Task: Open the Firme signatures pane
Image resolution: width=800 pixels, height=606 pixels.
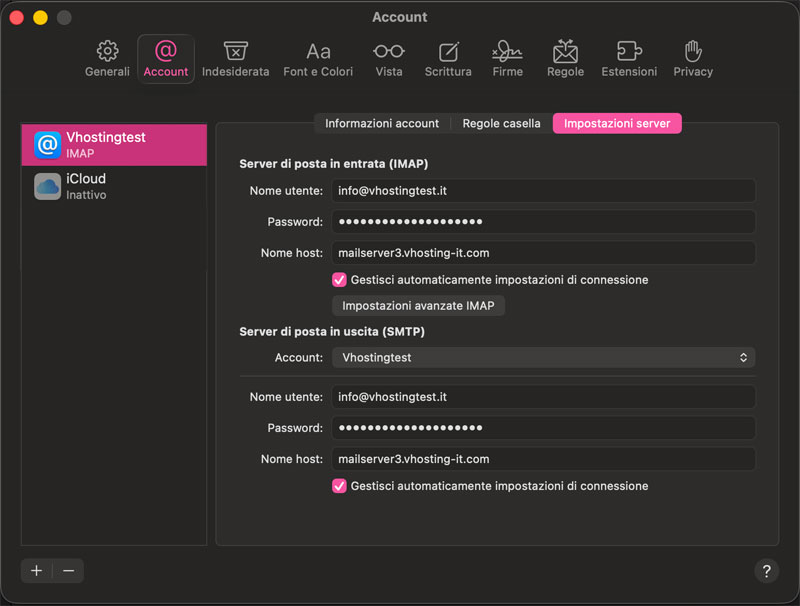Action: [x=507, y=59]
